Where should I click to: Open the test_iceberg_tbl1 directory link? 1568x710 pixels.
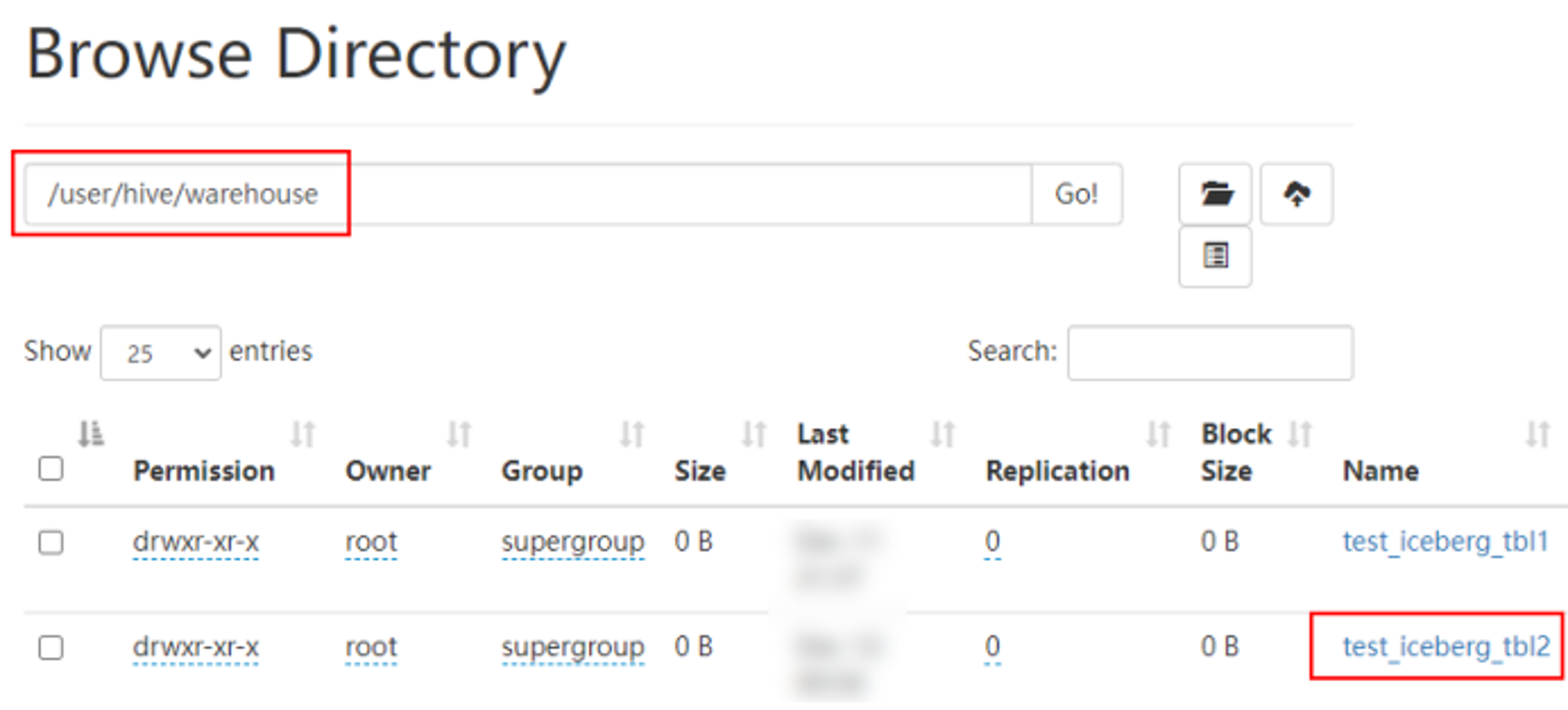(x=1446, y=541)
